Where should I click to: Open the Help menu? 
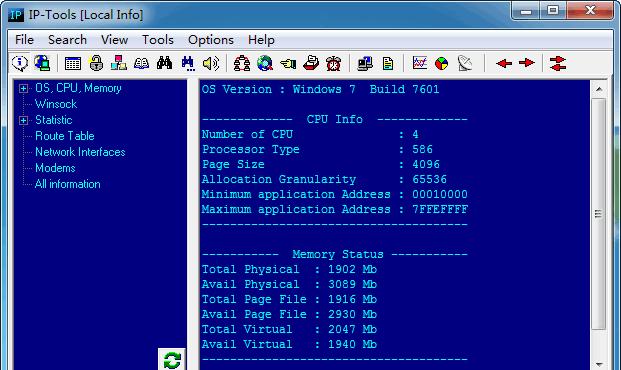click(x=261, y=40)
